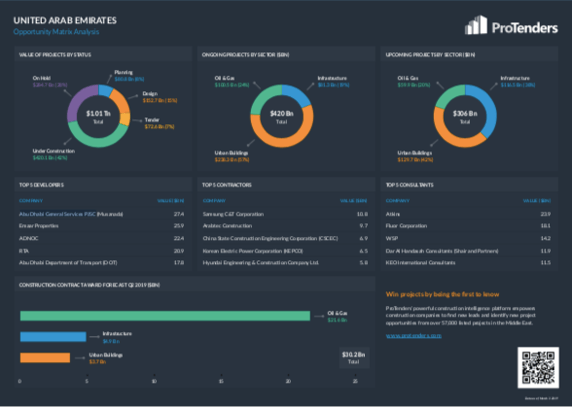Click Infrastructure label in upcoming projects chart
This screenshot has width=572, height=407.
[x=515, y=78]
